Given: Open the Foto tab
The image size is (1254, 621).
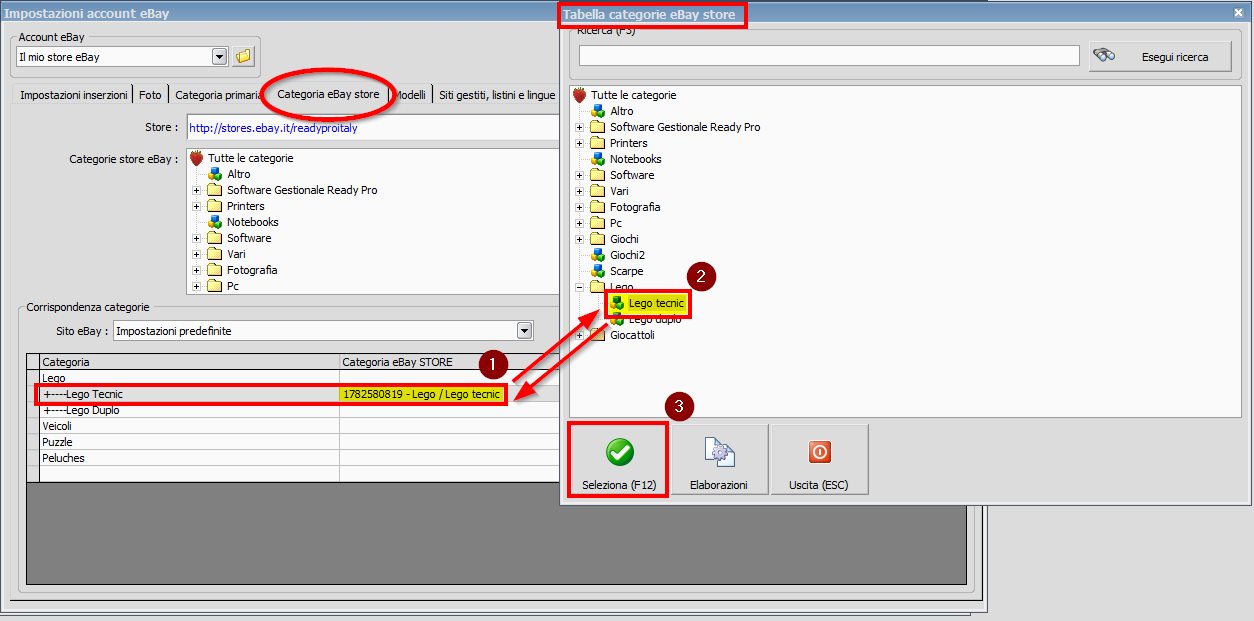Looking at the screenshot, I should (x=150, y=95).
